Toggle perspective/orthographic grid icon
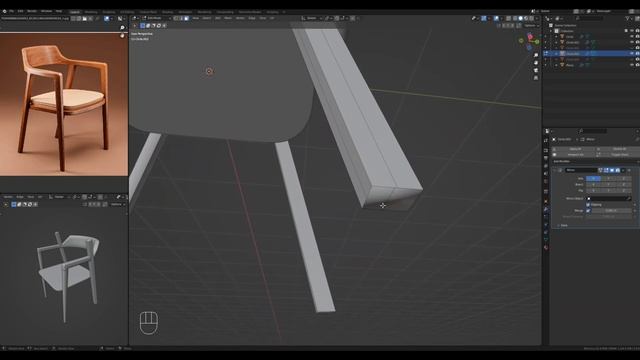 (536, 78)
